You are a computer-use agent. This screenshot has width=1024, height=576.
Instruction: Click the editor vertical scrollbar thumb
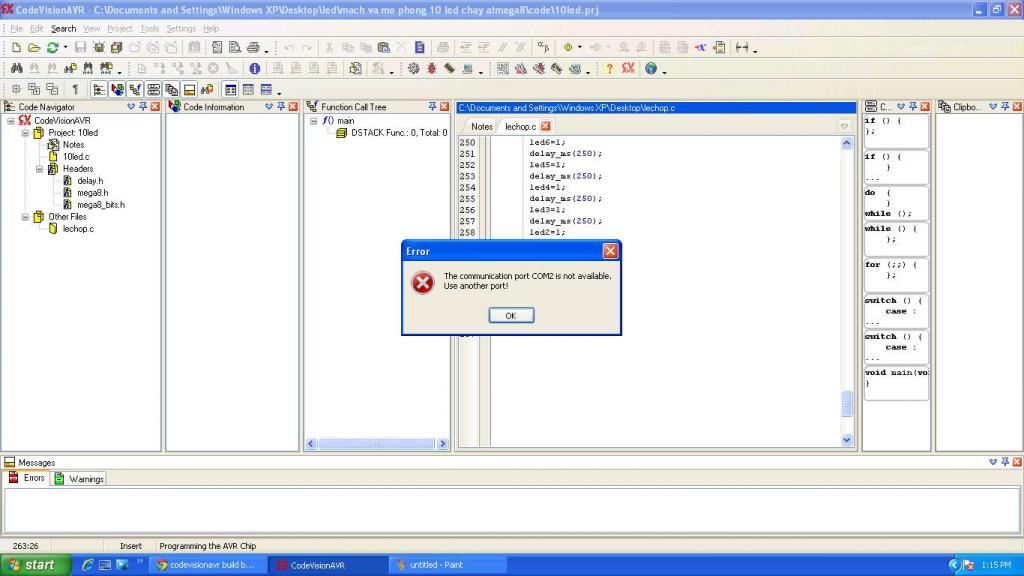(847, 404)
